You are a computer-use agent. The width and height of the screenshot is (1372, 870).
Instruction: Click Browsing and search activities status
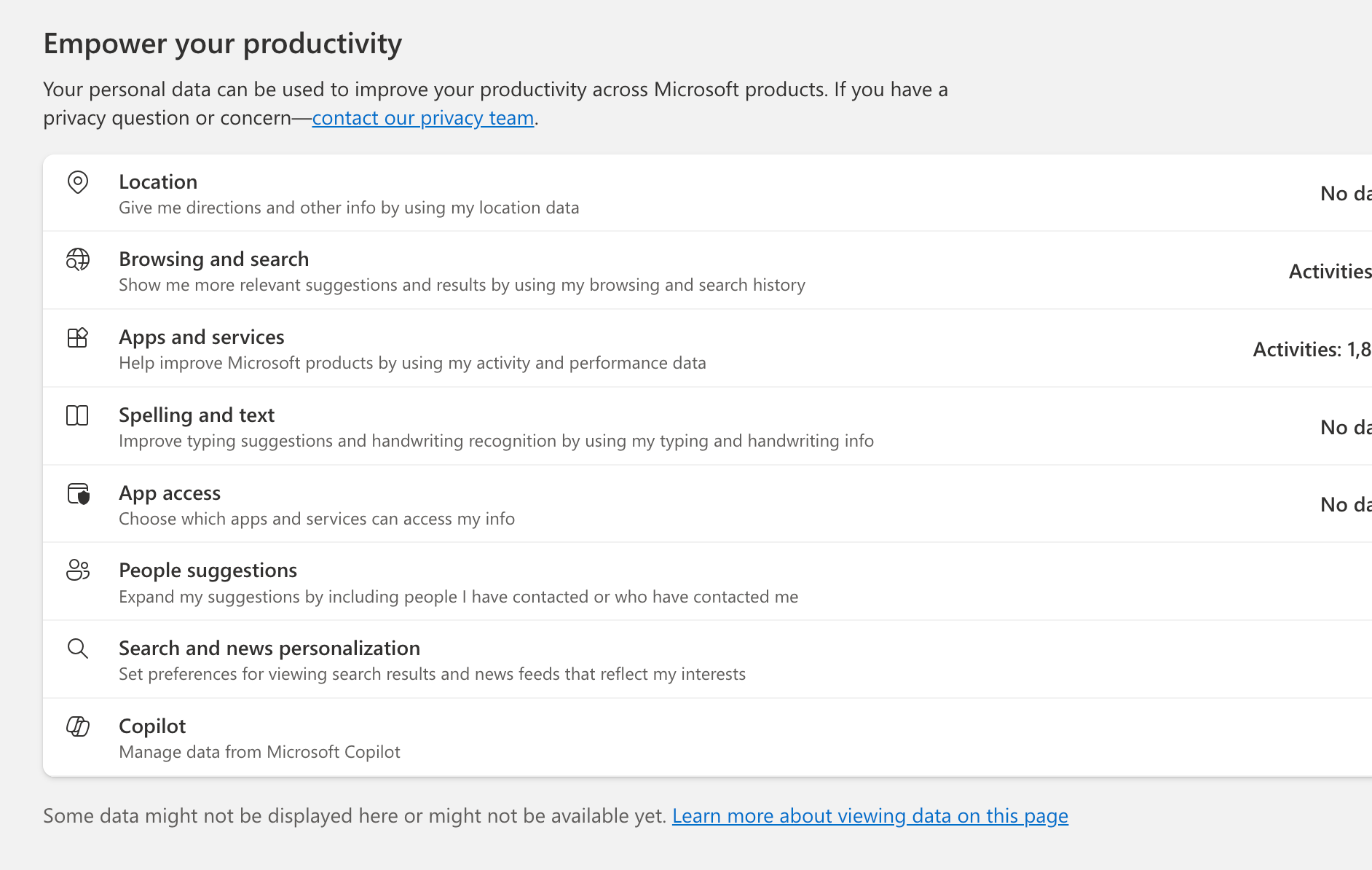pos(1330,272)
